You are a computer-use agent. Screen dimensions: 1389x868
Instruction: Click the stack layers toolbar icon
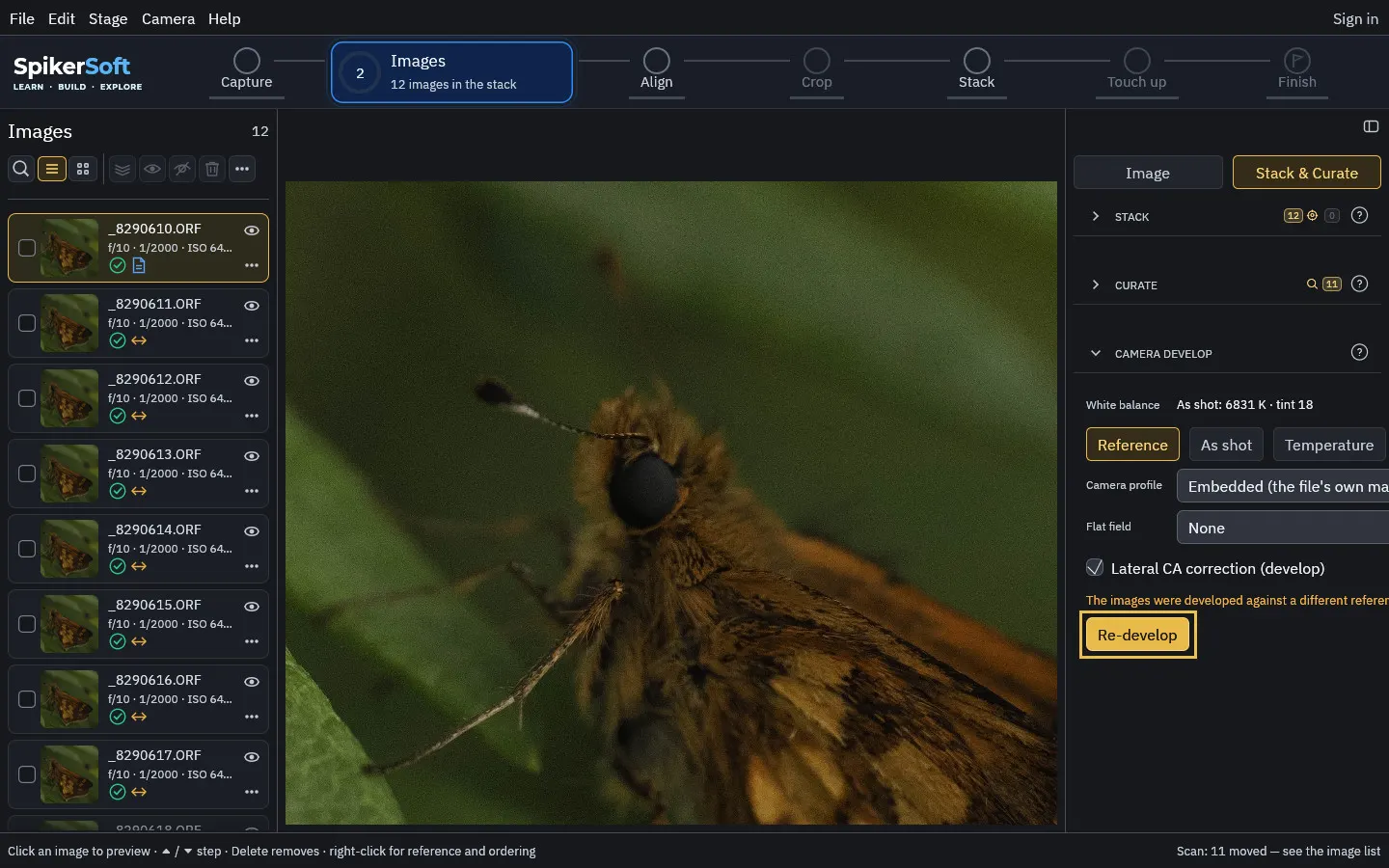point(123,169)
